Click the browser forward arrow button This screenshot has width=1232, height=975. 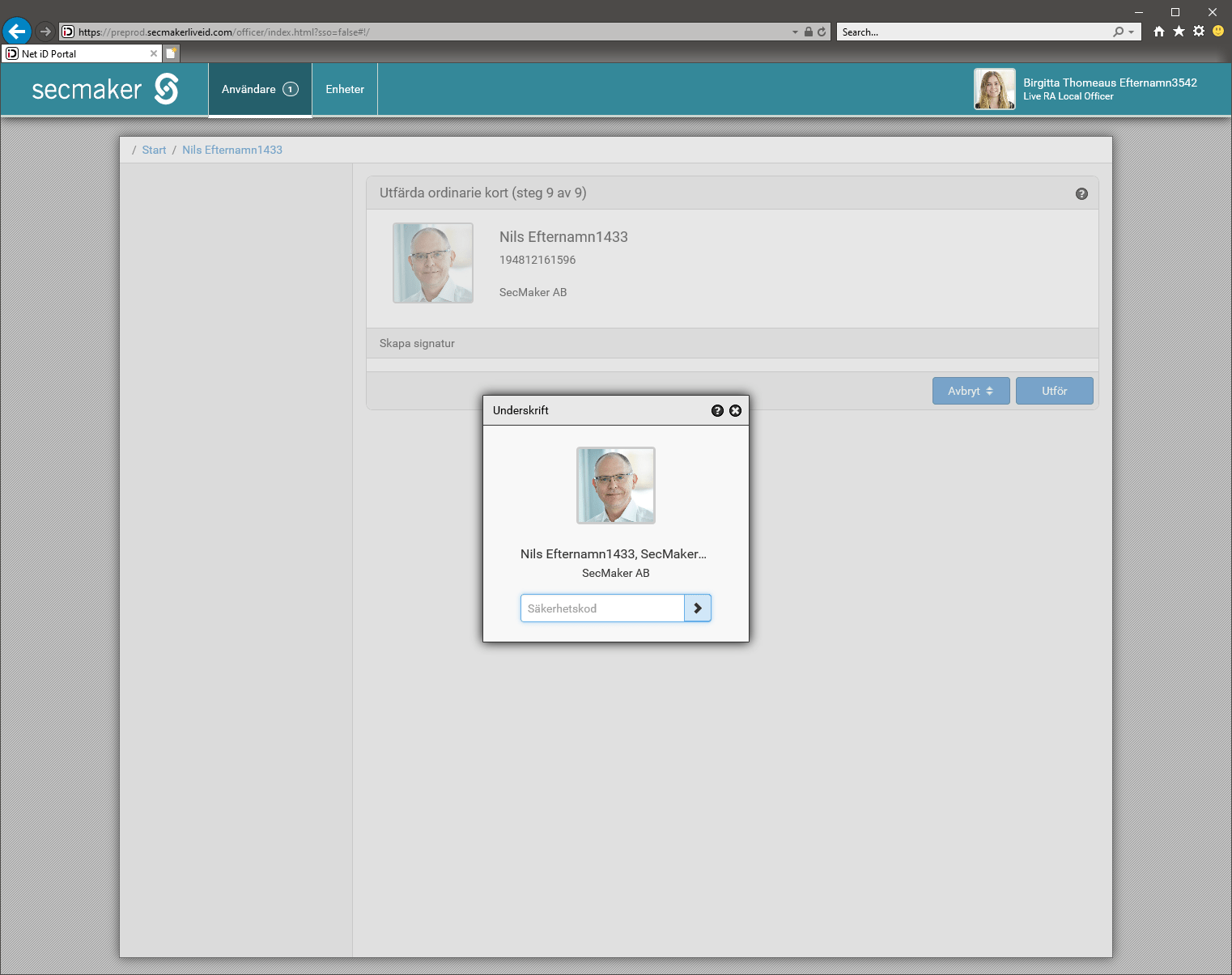[45, 32]
